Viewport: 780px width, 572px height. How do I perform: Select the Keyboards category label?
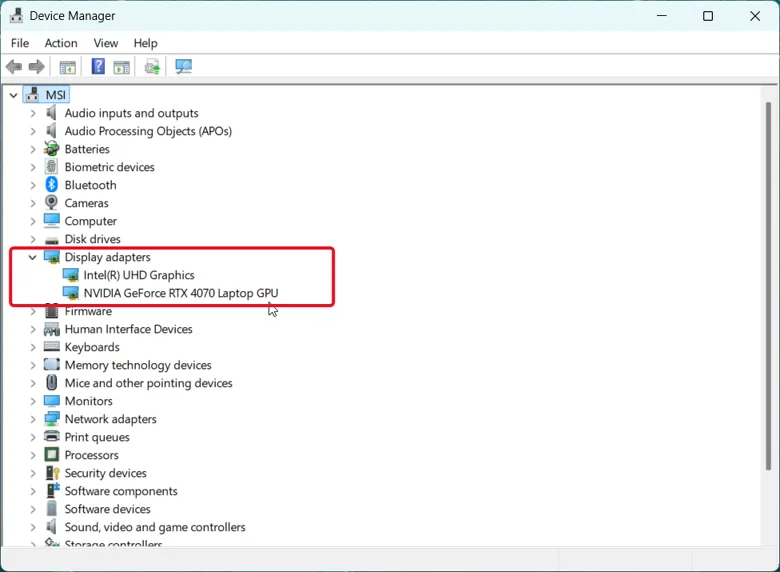pos(92,347)
